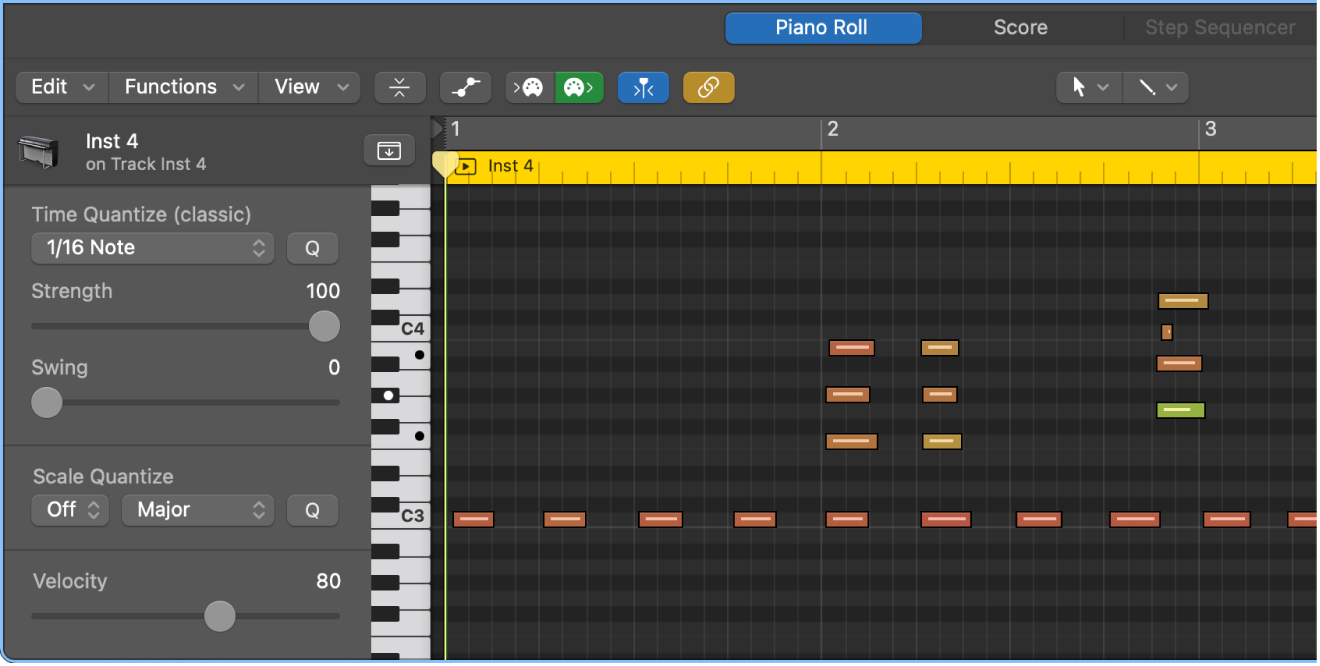
Task: Open the Functions menu
Action: pos(183,87)
